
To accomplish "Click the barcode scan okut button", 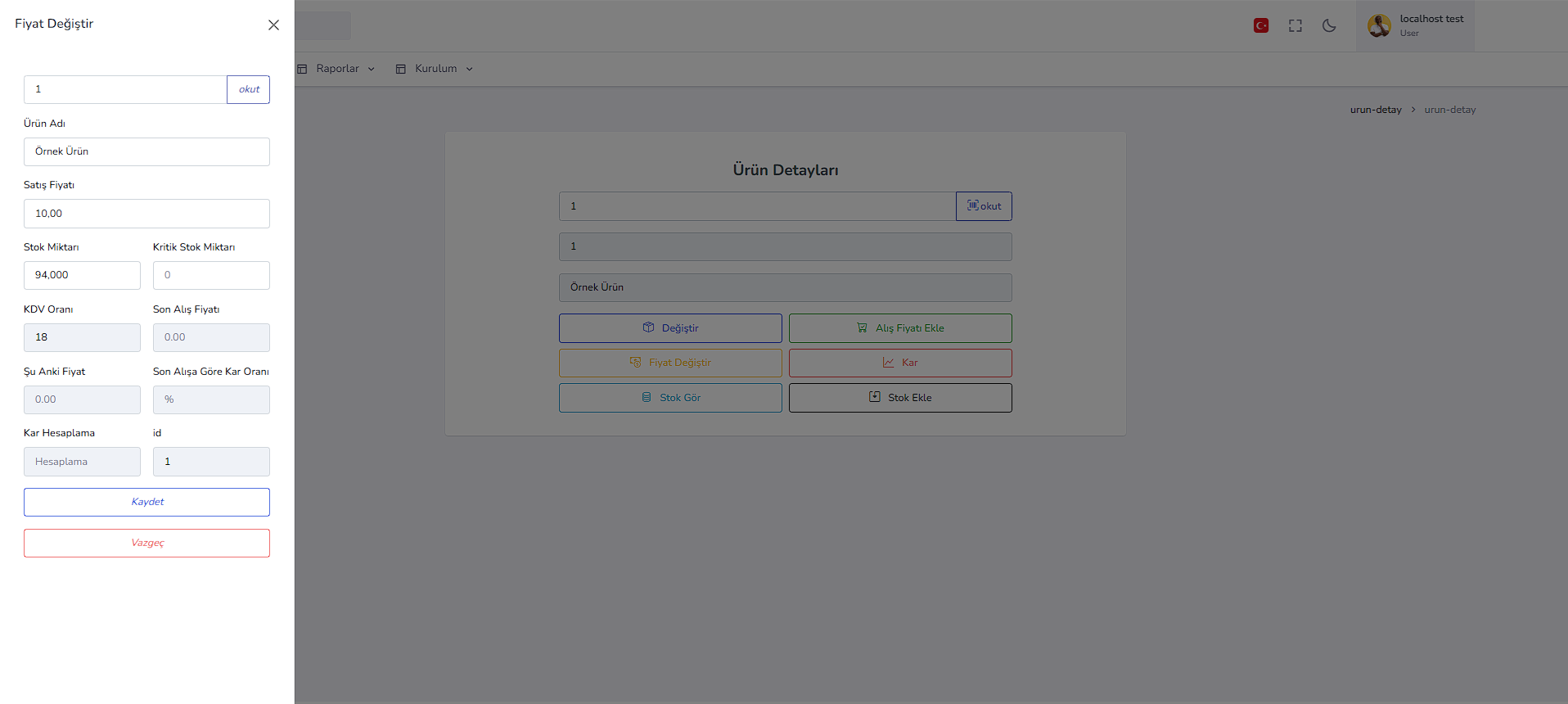I will [x=984, y=206].
